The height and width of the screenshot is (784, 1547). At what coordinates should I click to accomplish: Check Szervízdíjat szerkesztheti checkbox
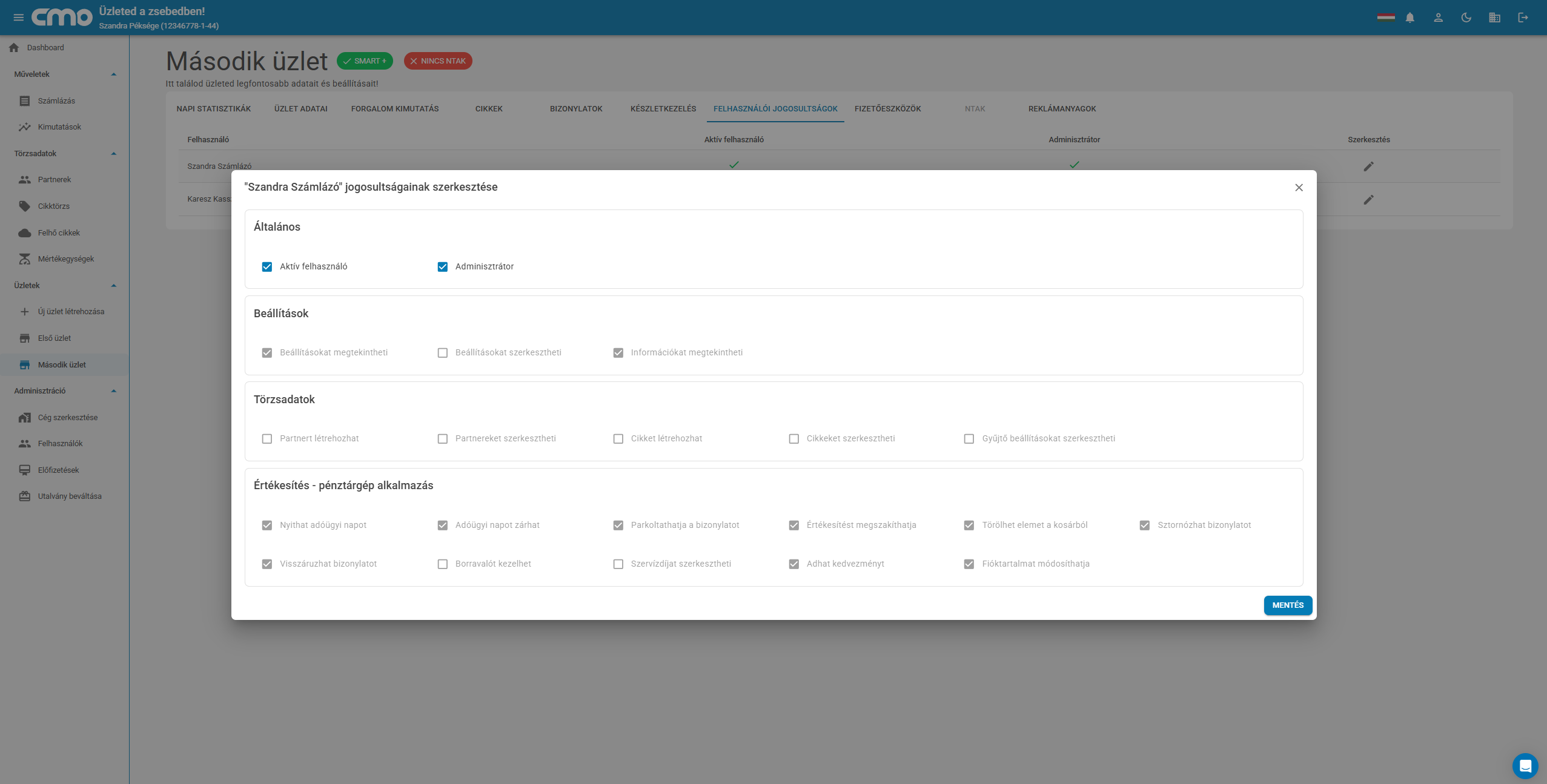click(618, 564)
